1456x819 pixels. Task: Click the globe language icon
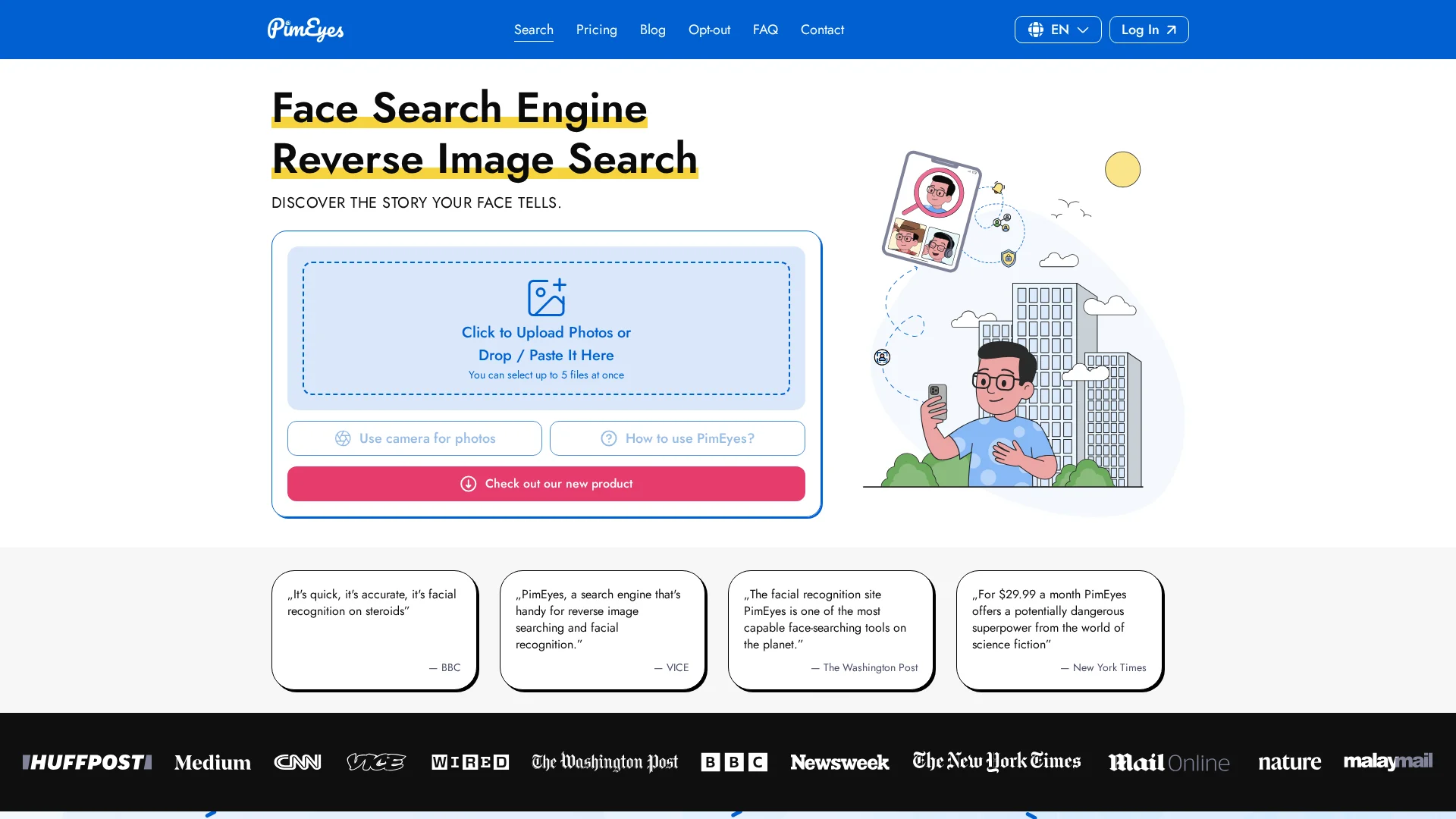(1035, 30)
